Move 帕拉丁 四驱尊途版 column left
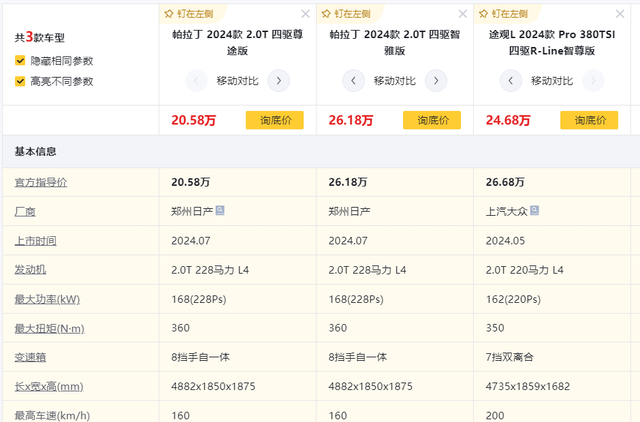 tap(196, 81)
